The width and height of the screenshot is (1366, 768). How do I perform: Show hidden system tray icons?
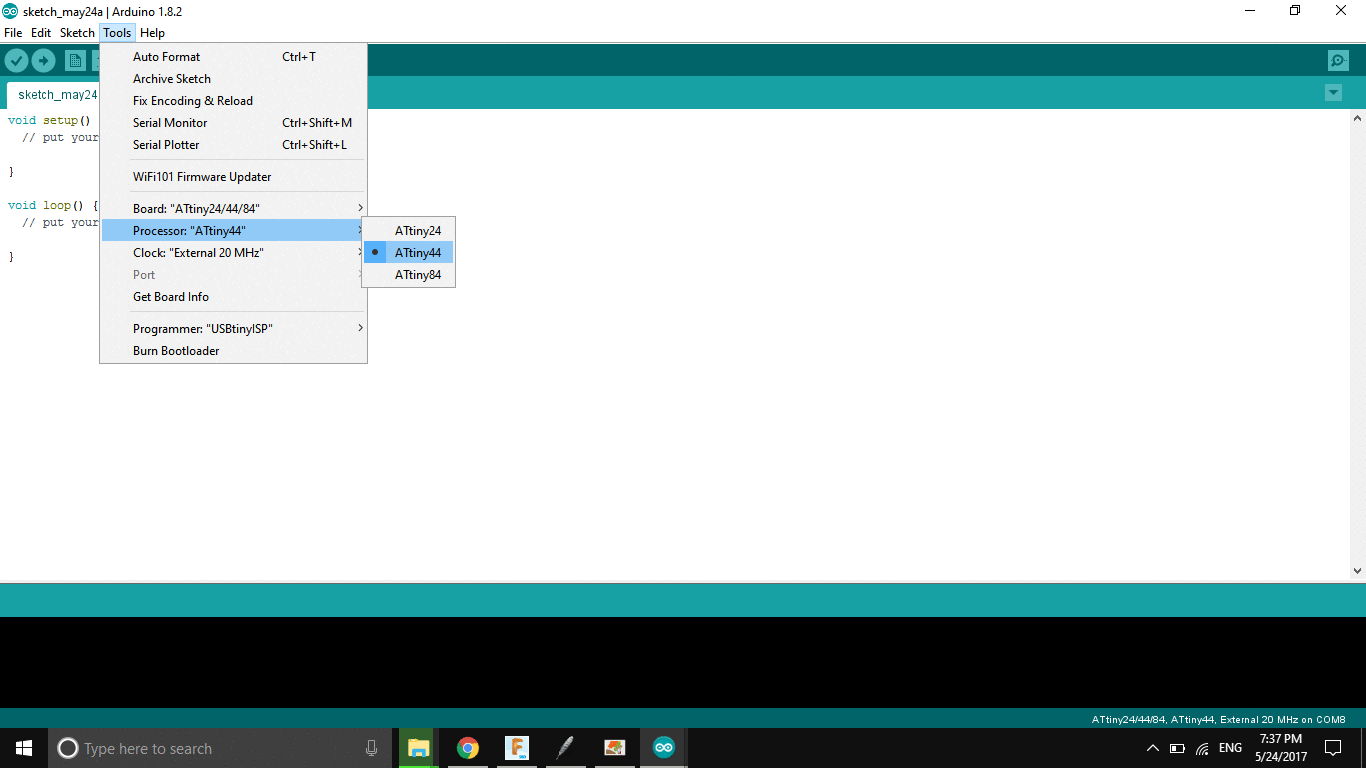pyautogui.click(x=1152, y=748)
